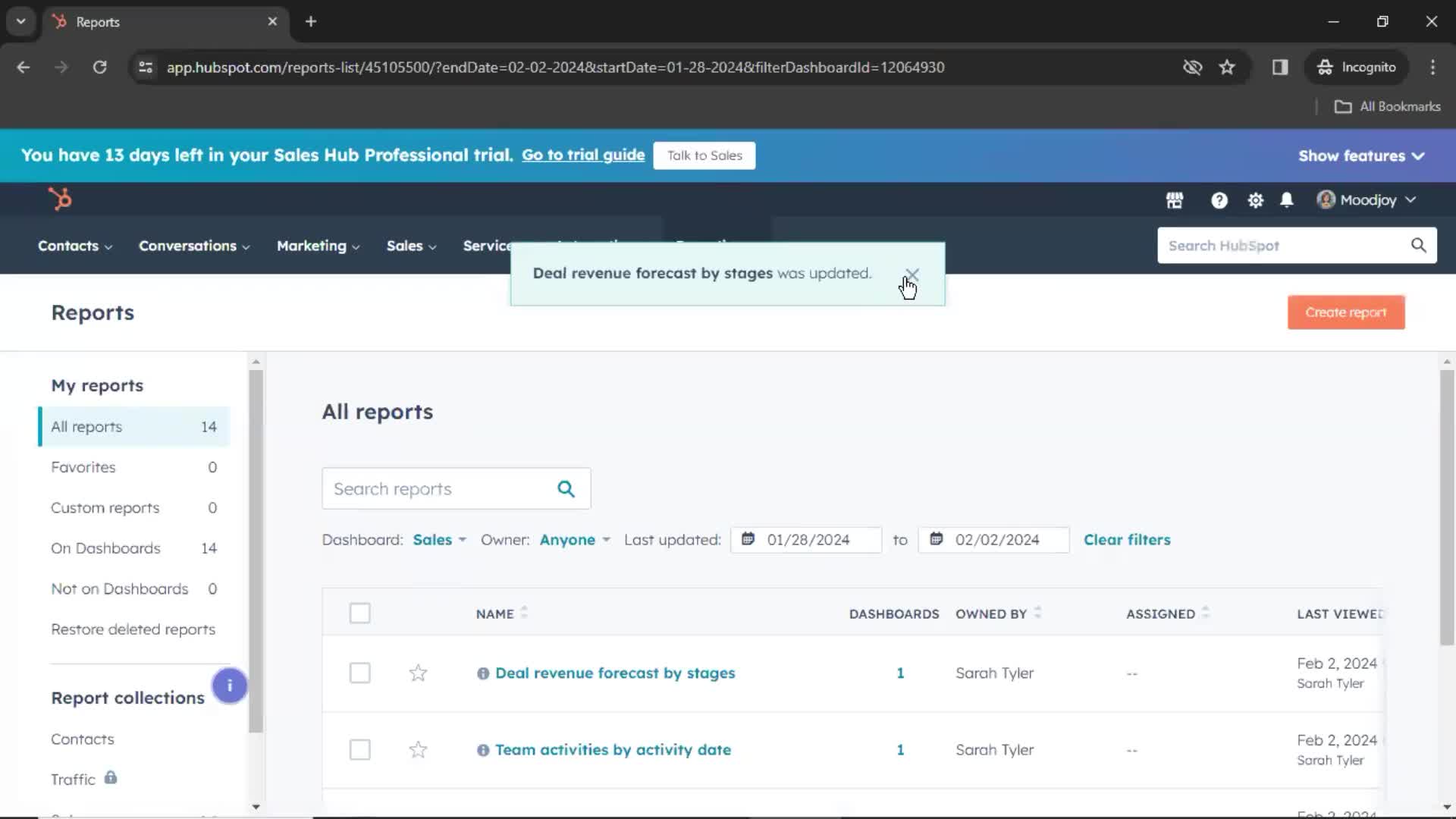Click the tracking protection eye icon
Viewport: 1456px width, 819px height.
pyautogui.click(x=1192, y=67)
